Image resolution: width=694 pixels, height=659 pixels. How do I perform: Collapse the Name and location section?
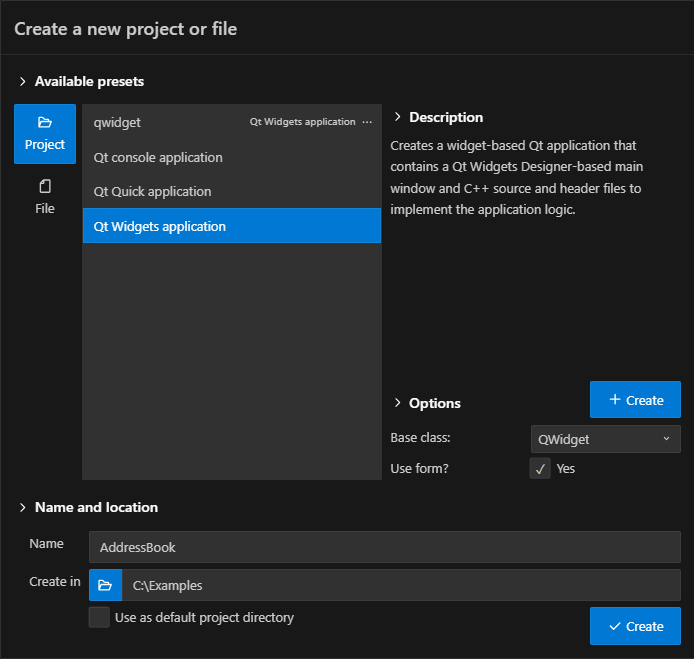pos(22,507)
